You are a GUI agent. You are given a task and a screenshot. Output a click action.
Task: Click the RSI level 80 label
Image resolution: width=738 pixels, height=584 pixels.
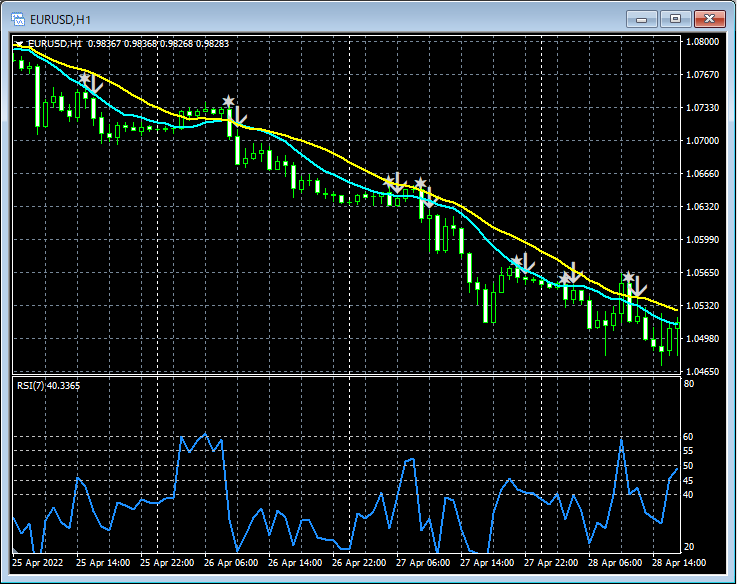click(x=689, y=384)
